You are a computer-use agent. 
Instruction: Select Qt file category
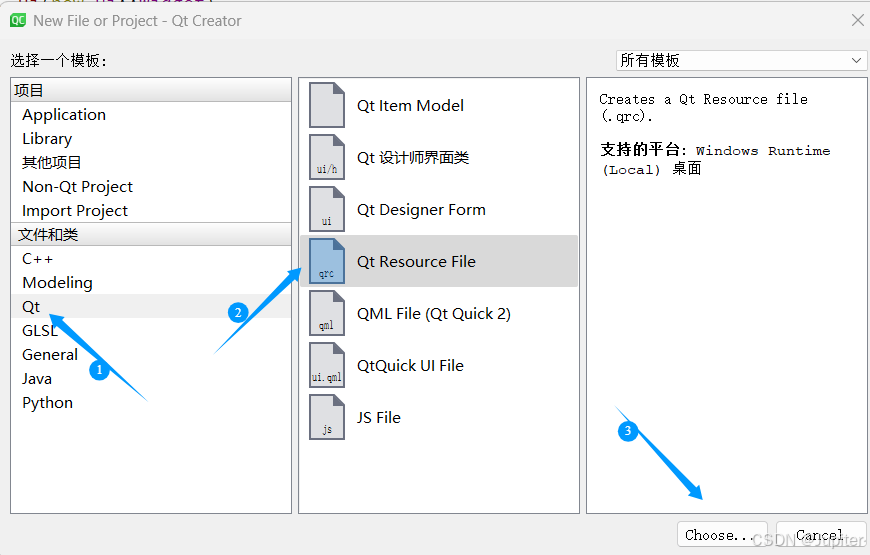point(151,306)
